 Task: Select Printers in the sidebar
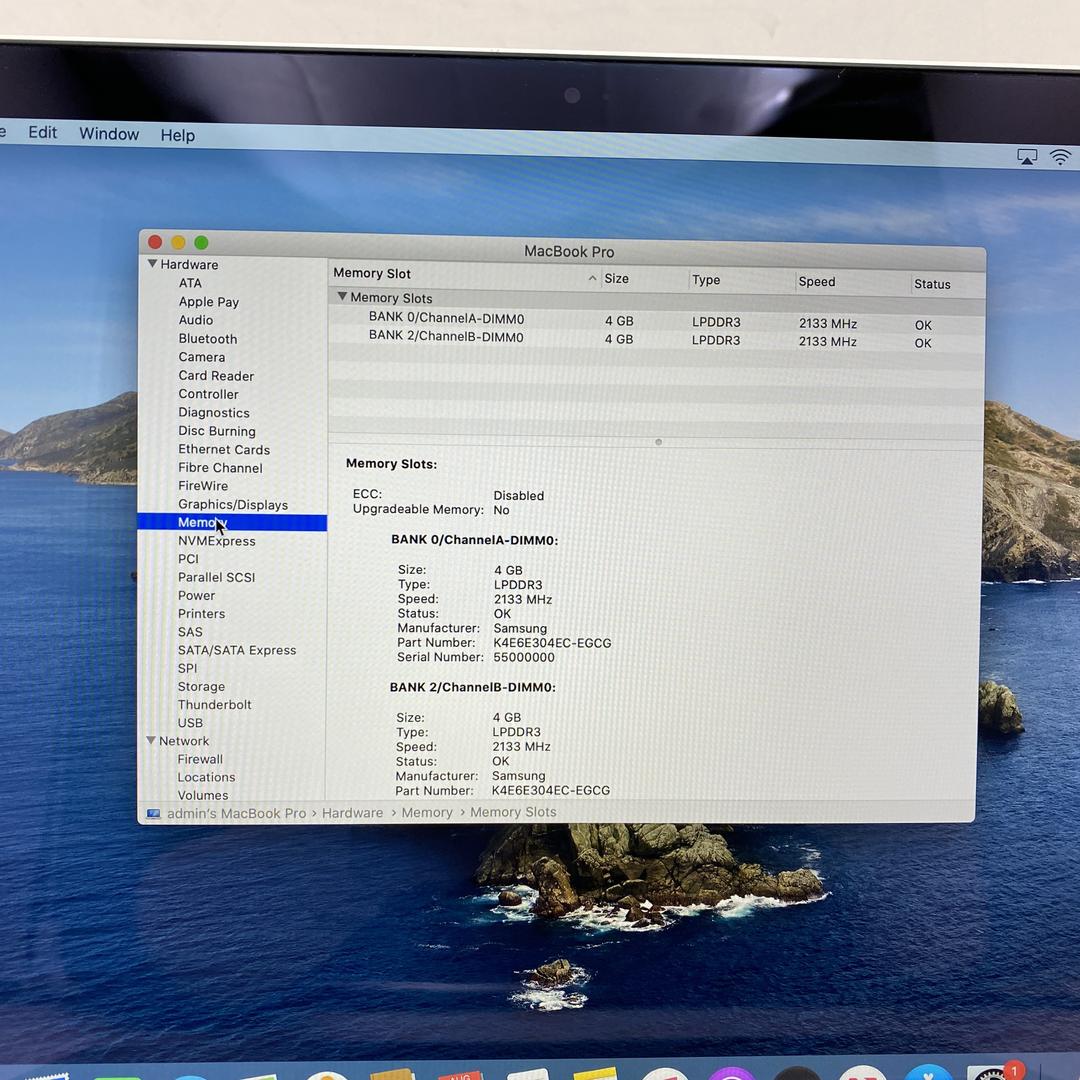(x=201, y=614)
